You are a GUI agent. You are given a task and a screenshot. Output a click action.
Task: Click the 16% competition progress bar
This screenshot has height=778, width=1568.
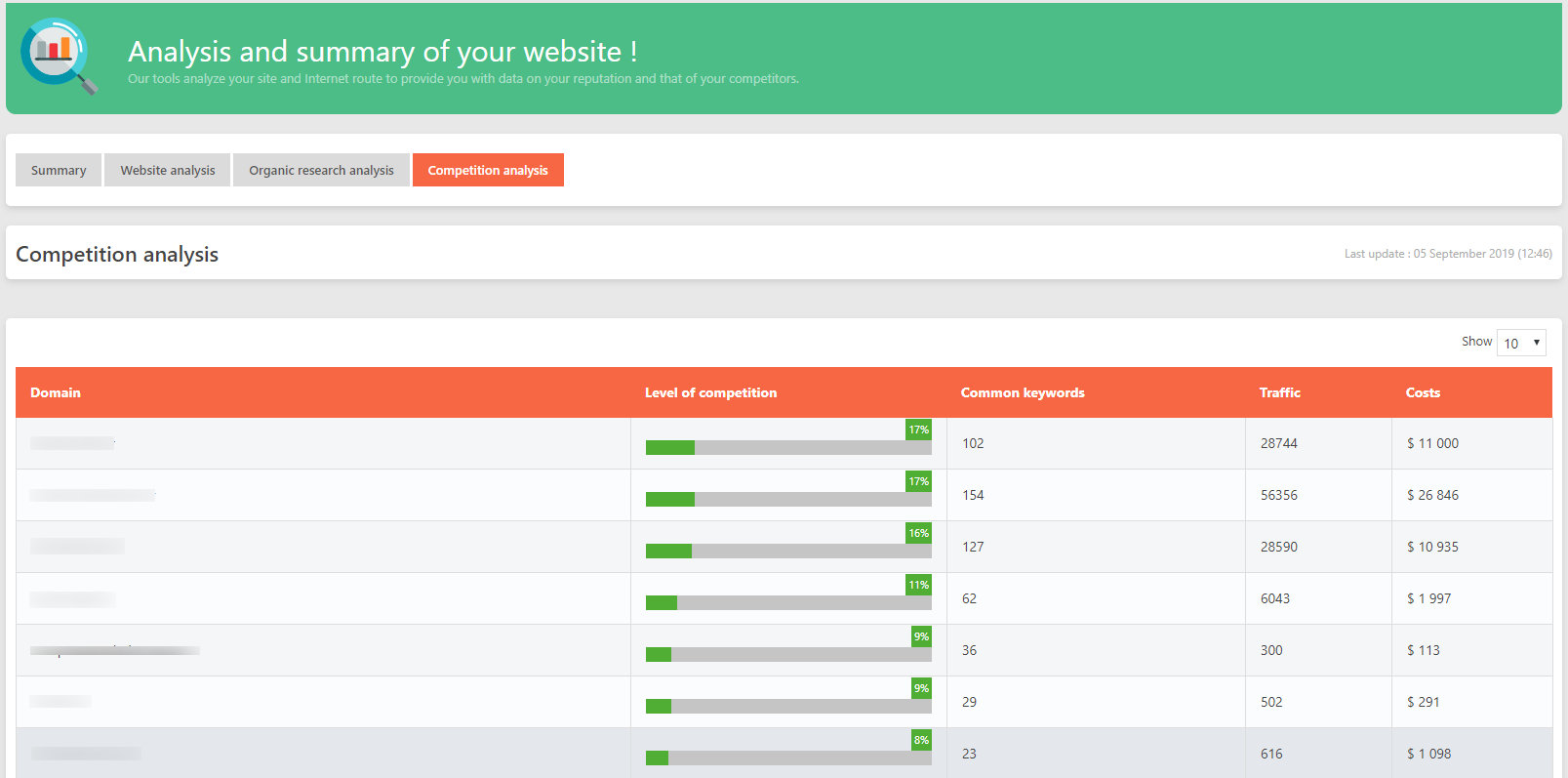(x=788, y=551)
